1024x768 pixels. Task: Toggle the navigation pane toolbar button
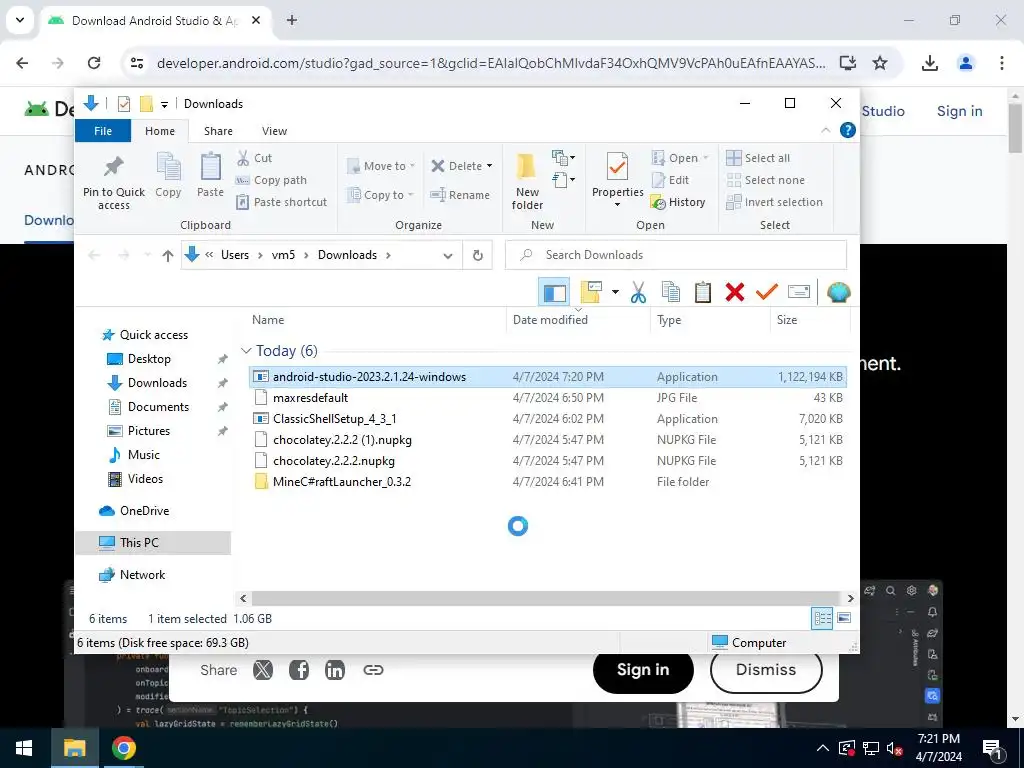554,293
